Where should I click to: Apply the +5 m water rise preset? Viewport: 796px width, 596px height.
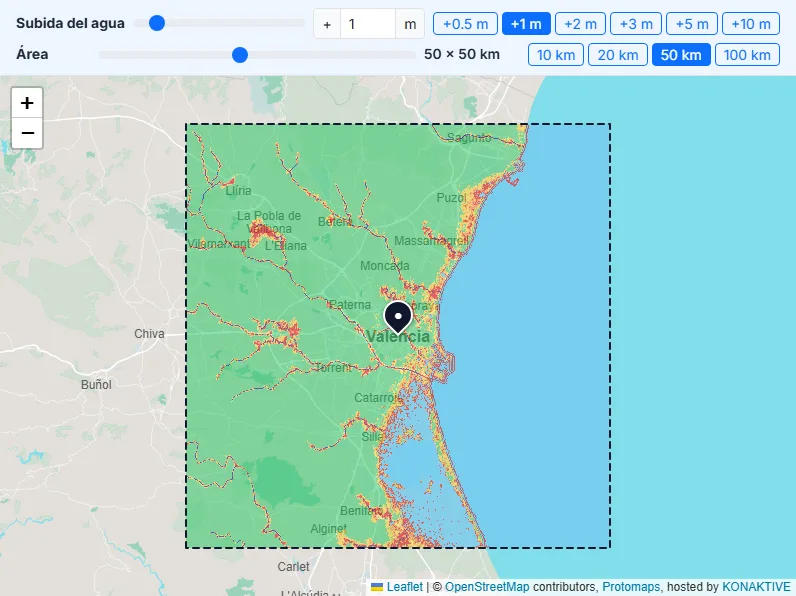pyautogui.click(x=691, y=24)
